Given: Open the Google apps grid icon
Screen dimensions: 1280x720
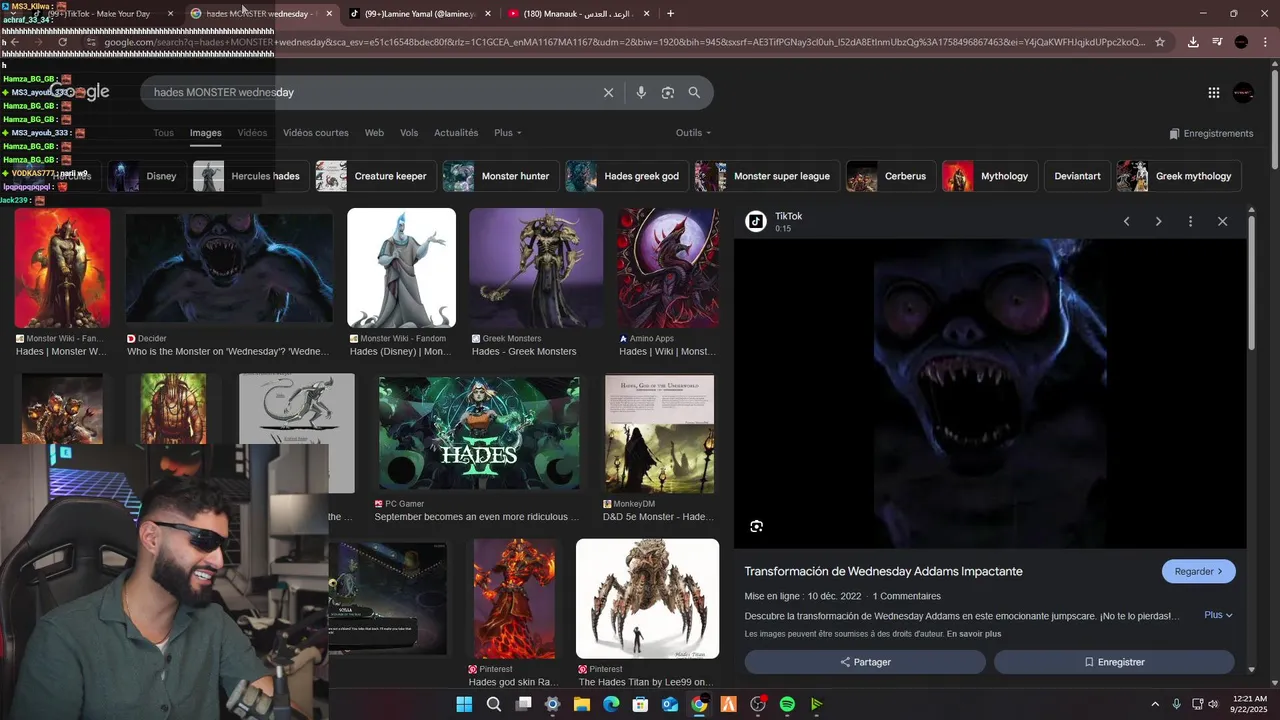Looking at the screenshot, I should pos(1213,92).
